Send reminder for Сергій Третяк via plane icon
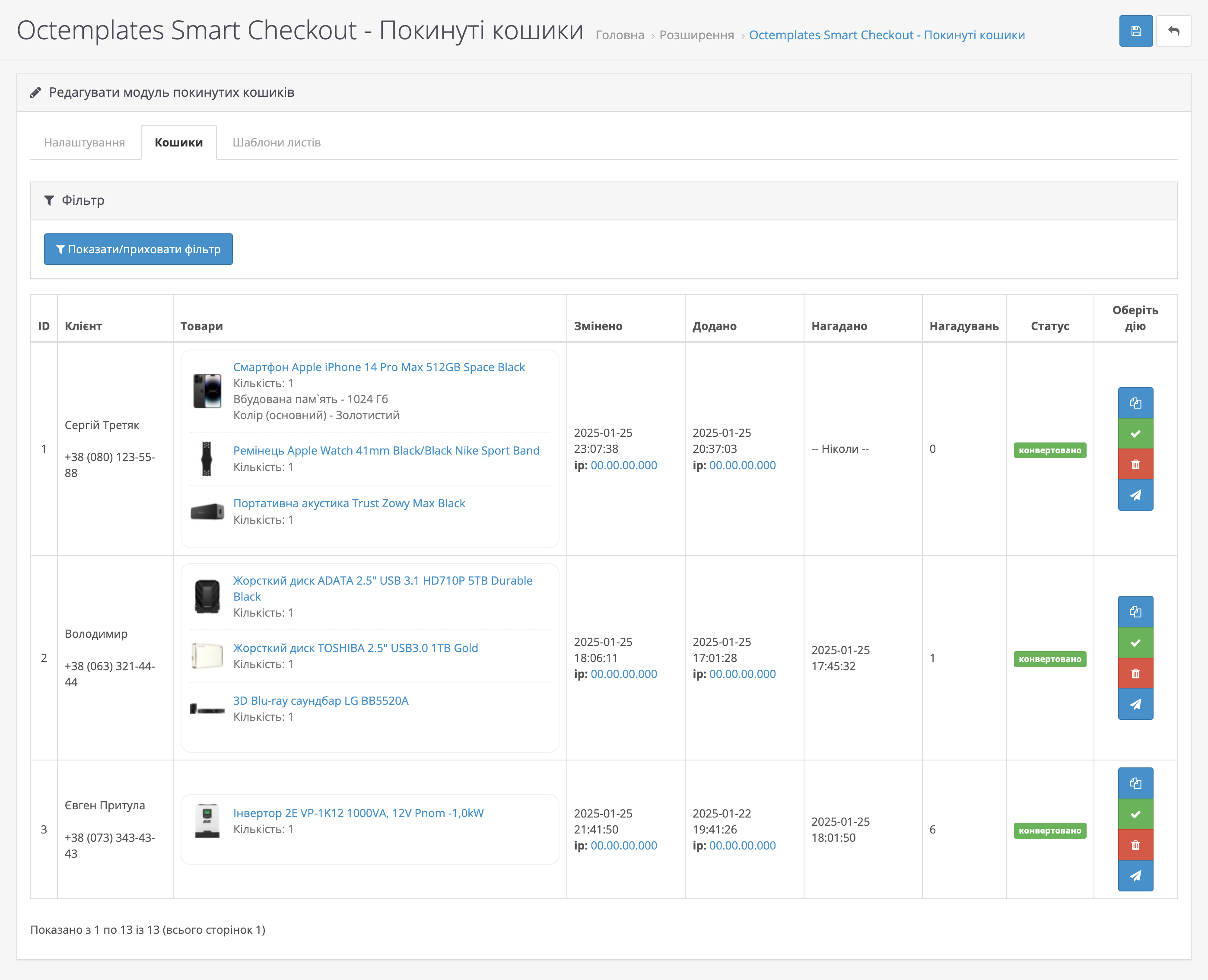Image resolution: width=1208 pixels, height=980 pixels. tap(1135, 495)
